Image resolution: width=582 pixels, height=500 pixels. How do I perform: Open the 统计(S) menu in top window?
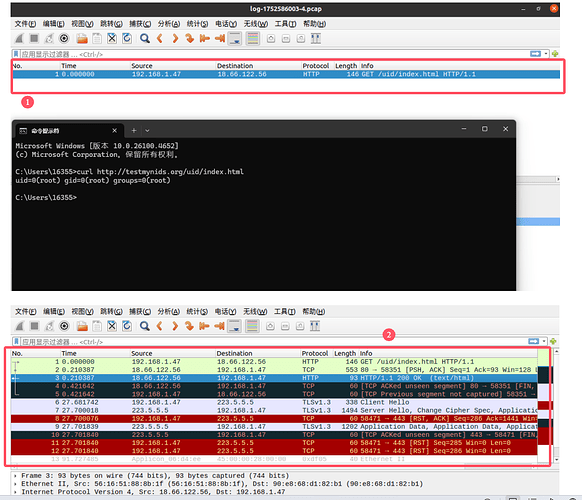point(197,24)
